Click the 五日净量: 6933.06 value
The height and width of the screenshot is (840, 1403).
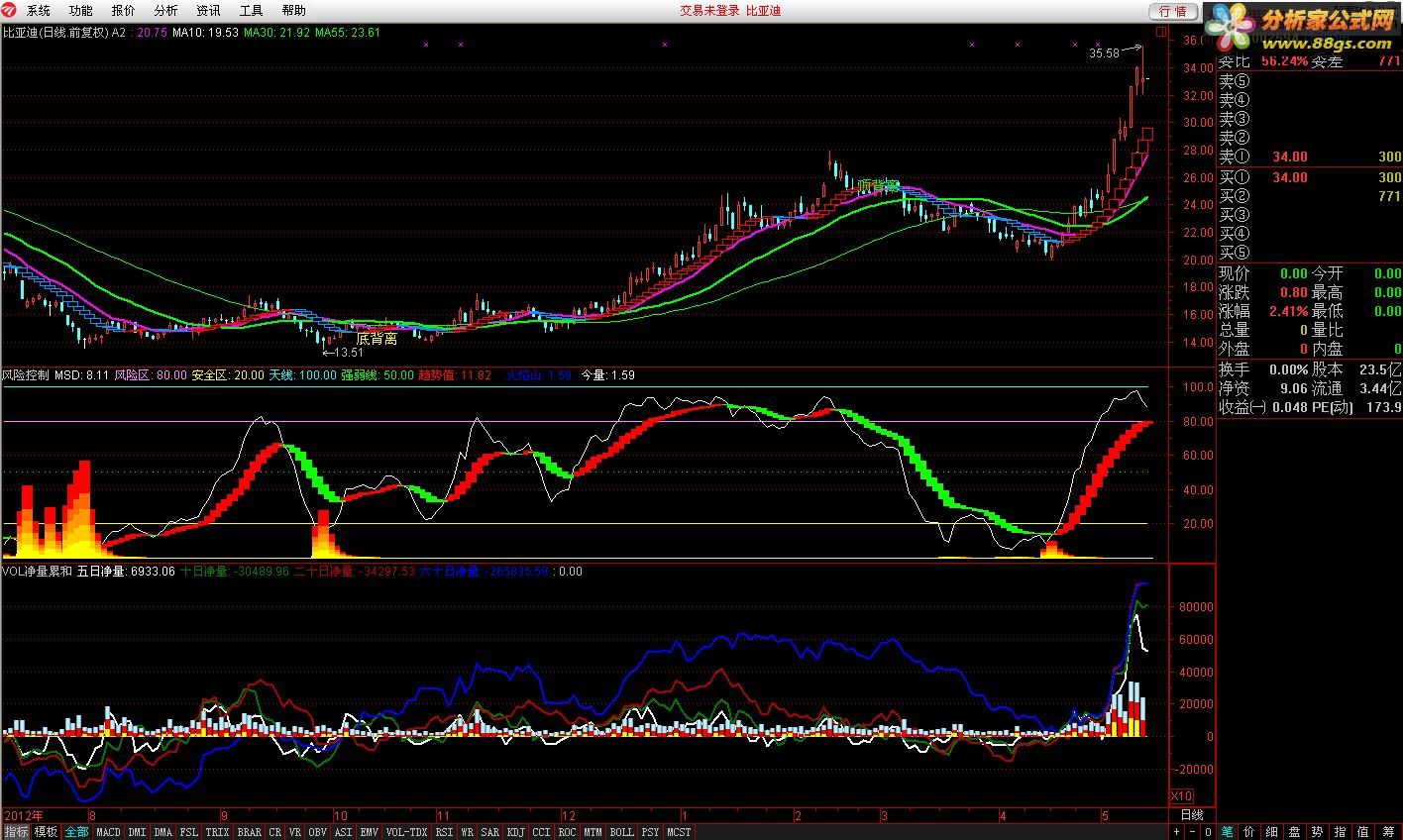click(126, 572)
